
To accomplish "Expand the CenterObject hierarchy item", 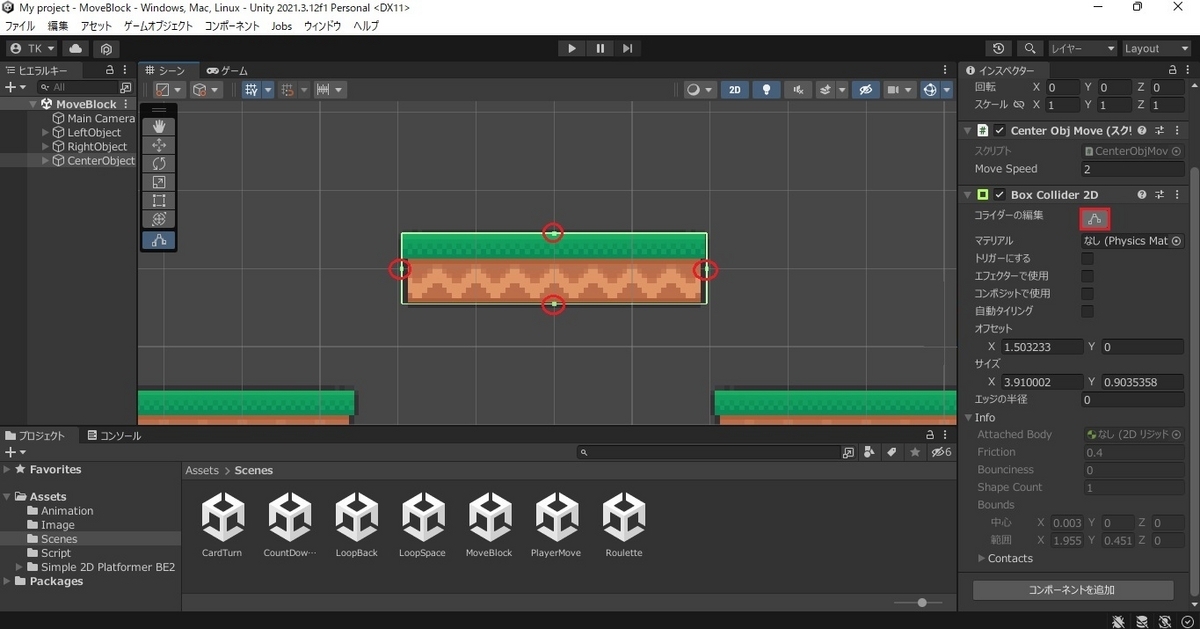I will click(46, 161).
